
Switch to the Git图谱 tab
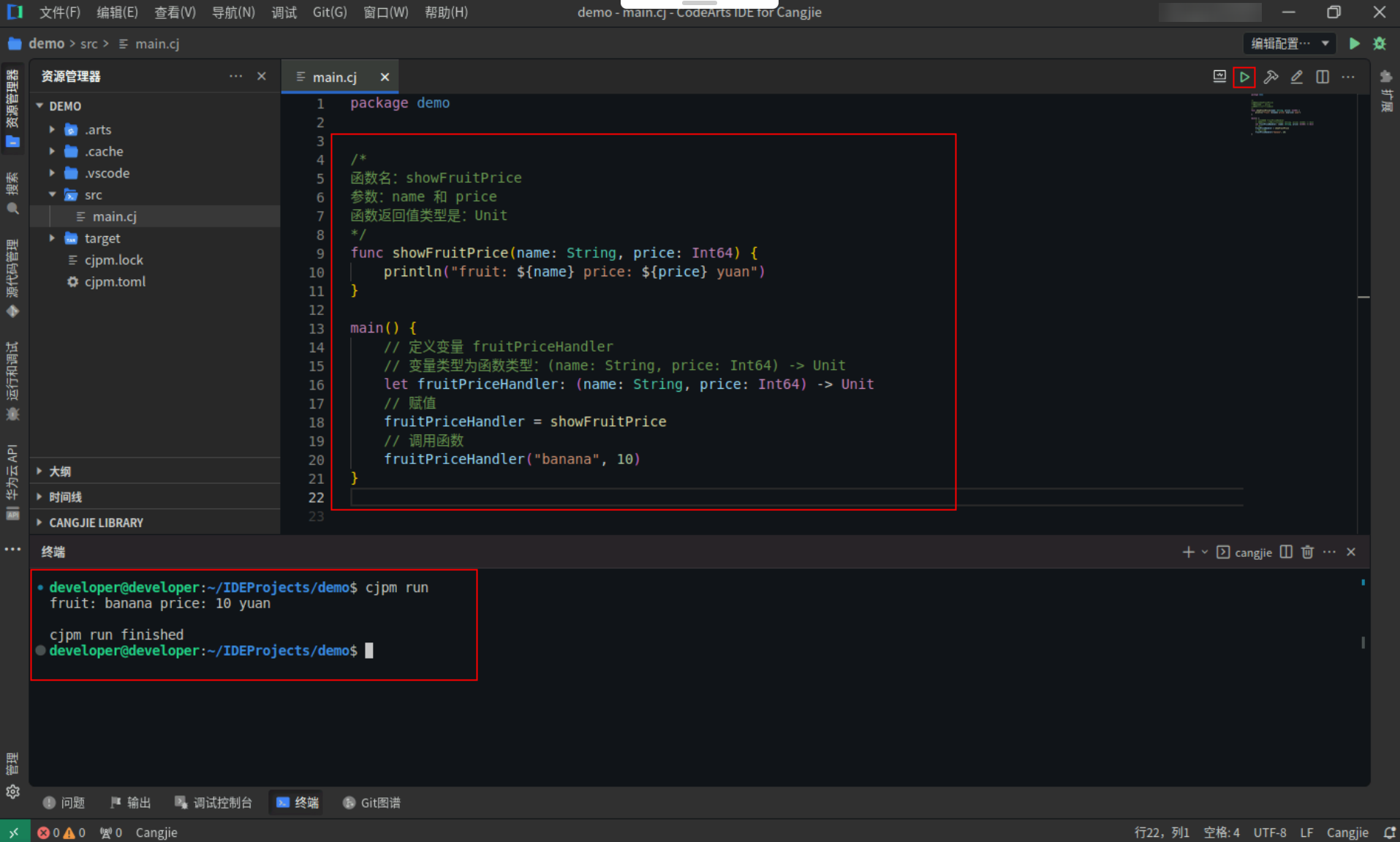371,803
